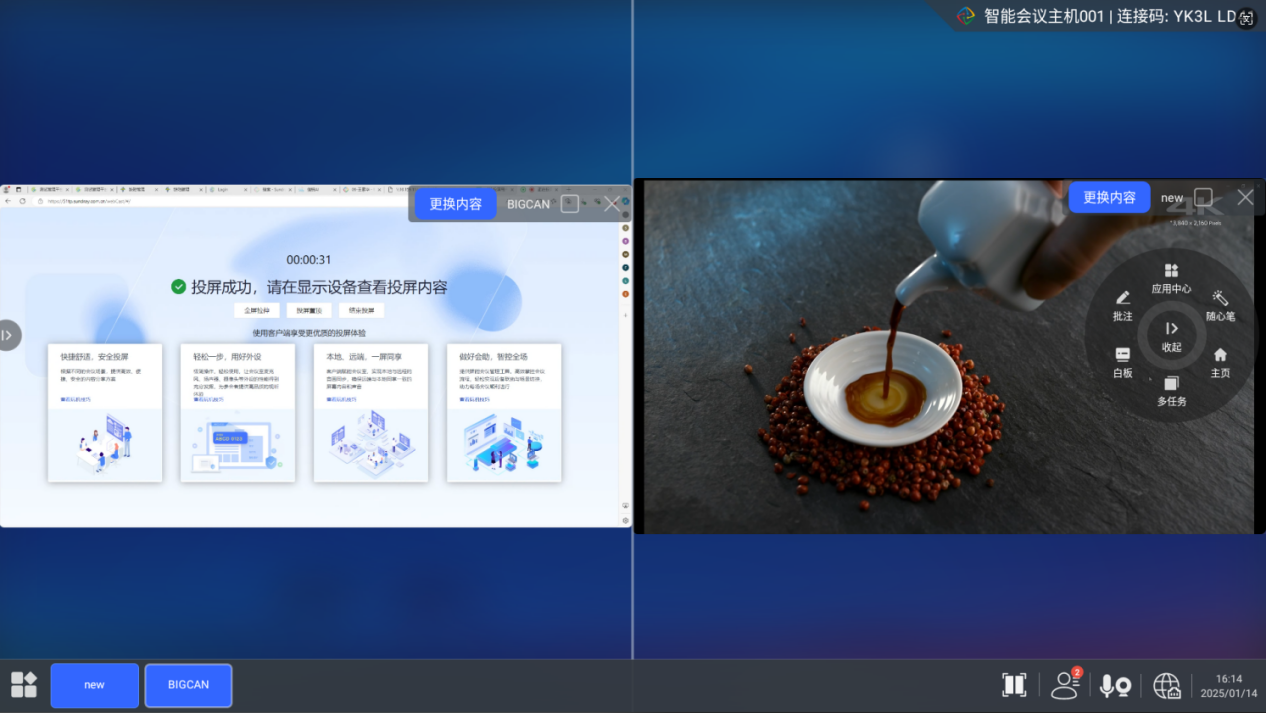Click 更换内容 on the BIGCAN window
This screenshot has width=1266, height=713.
(456, 204)
